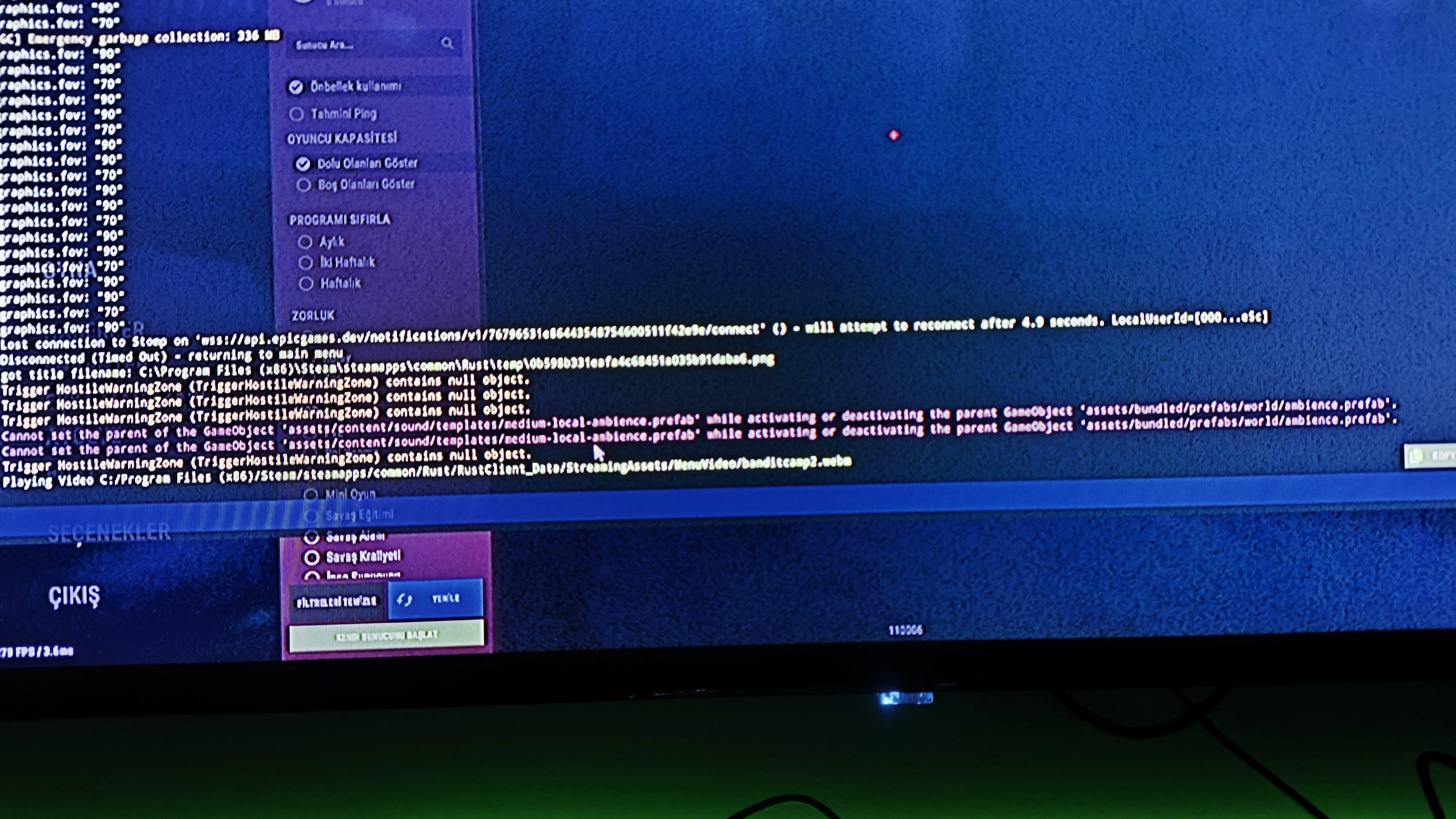
Task: Click the 'Playing Video' console line
Action: (426, 471)
